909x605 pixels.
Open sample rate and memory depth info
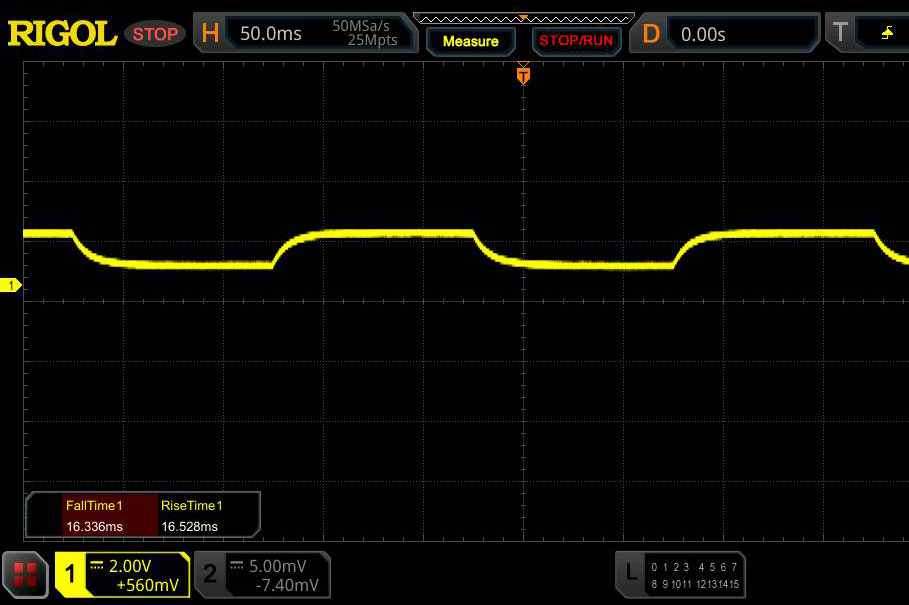(365, 33)
